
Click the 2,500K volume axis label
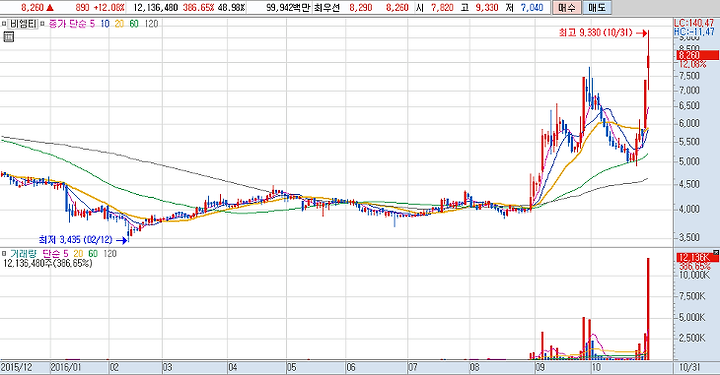point(692,338)
